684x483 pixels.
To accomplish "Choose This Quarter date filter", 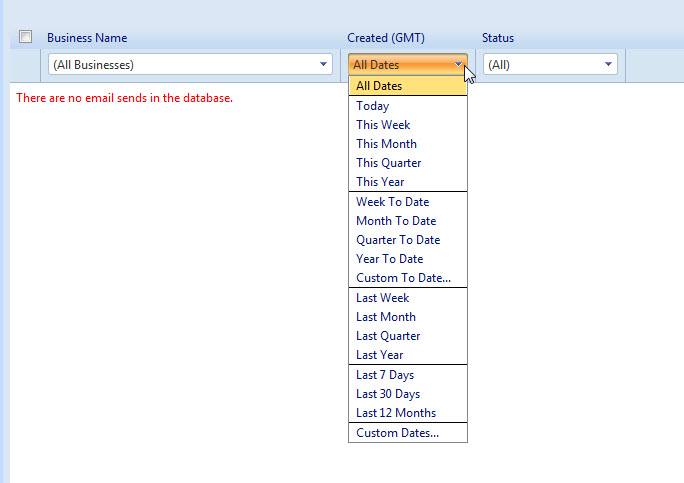I will [x=389, y=163].
